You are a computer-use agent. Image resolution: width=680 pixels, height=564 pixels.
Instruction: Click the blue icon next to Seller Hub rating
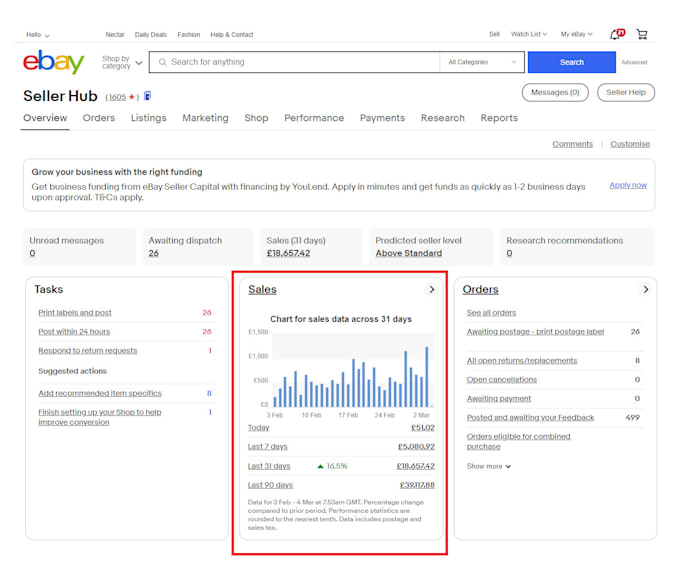coord(147,96)
